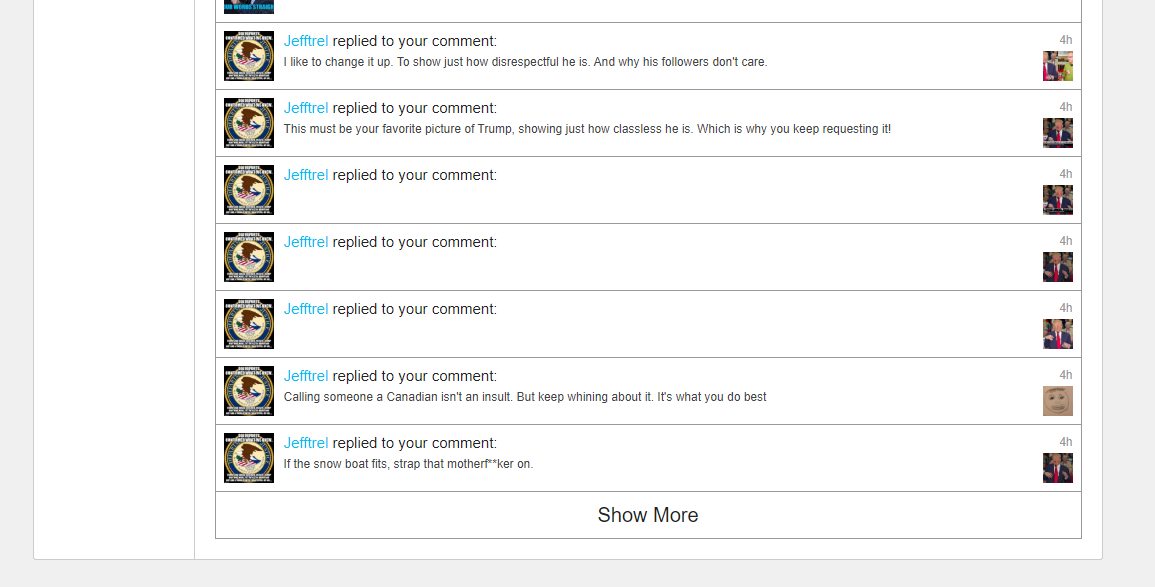Open Jefftrel link in the disrespectful reply
This screenshot has width=1155, height=587.
(x=306, y=41)
